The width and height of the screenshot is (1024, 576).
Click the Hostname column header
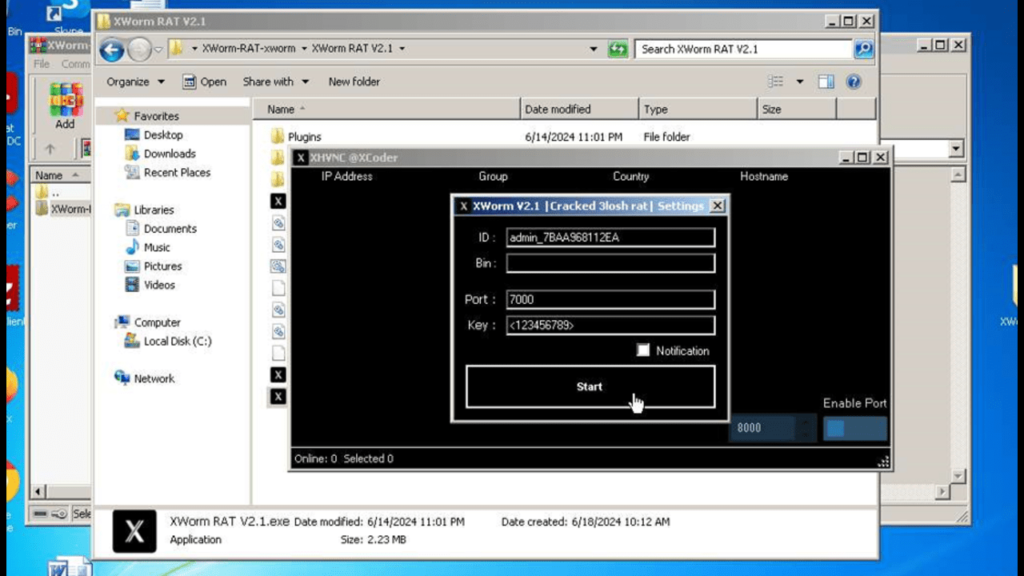click(764, 176)
